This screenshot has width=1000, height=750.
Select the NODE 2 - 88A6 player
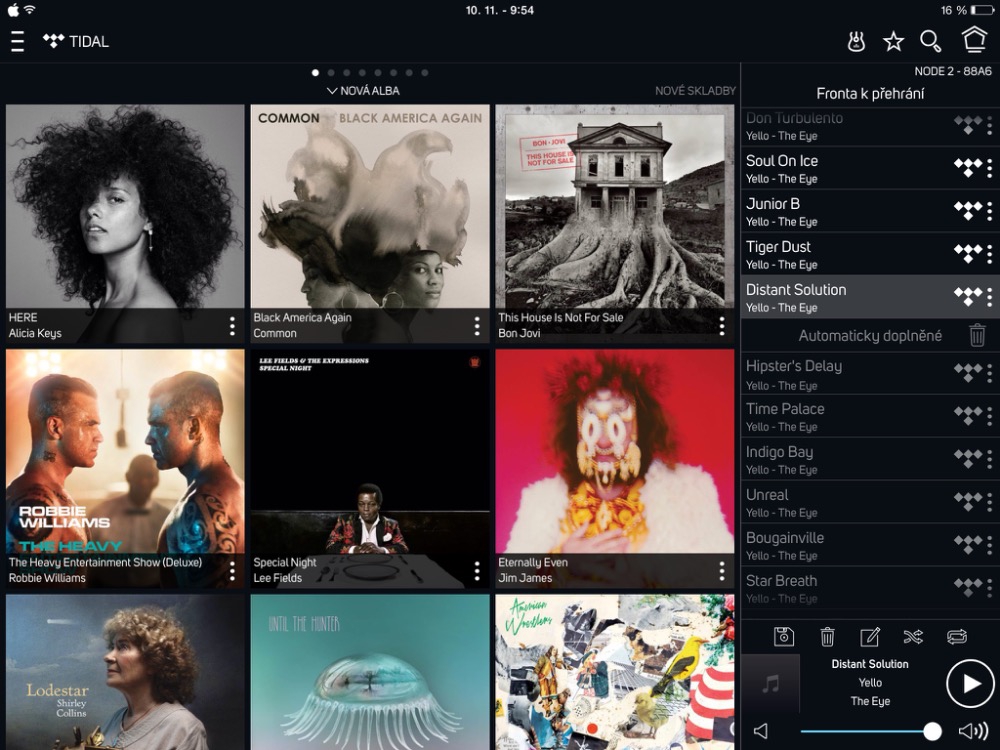click(953, 71)
